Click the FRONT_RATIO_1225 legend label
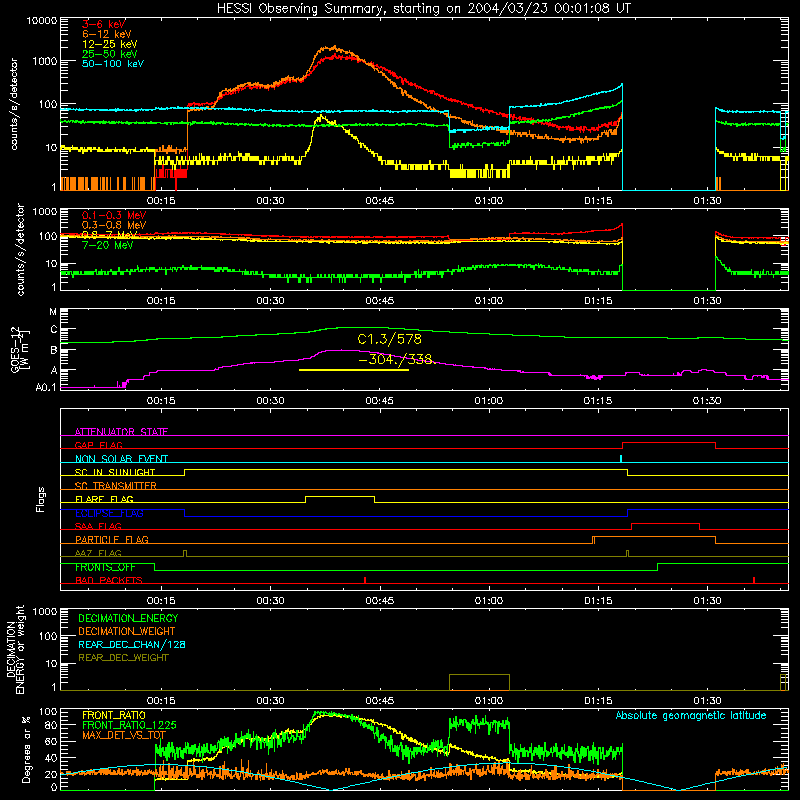800x800 pixels. [x=129, y=725]
